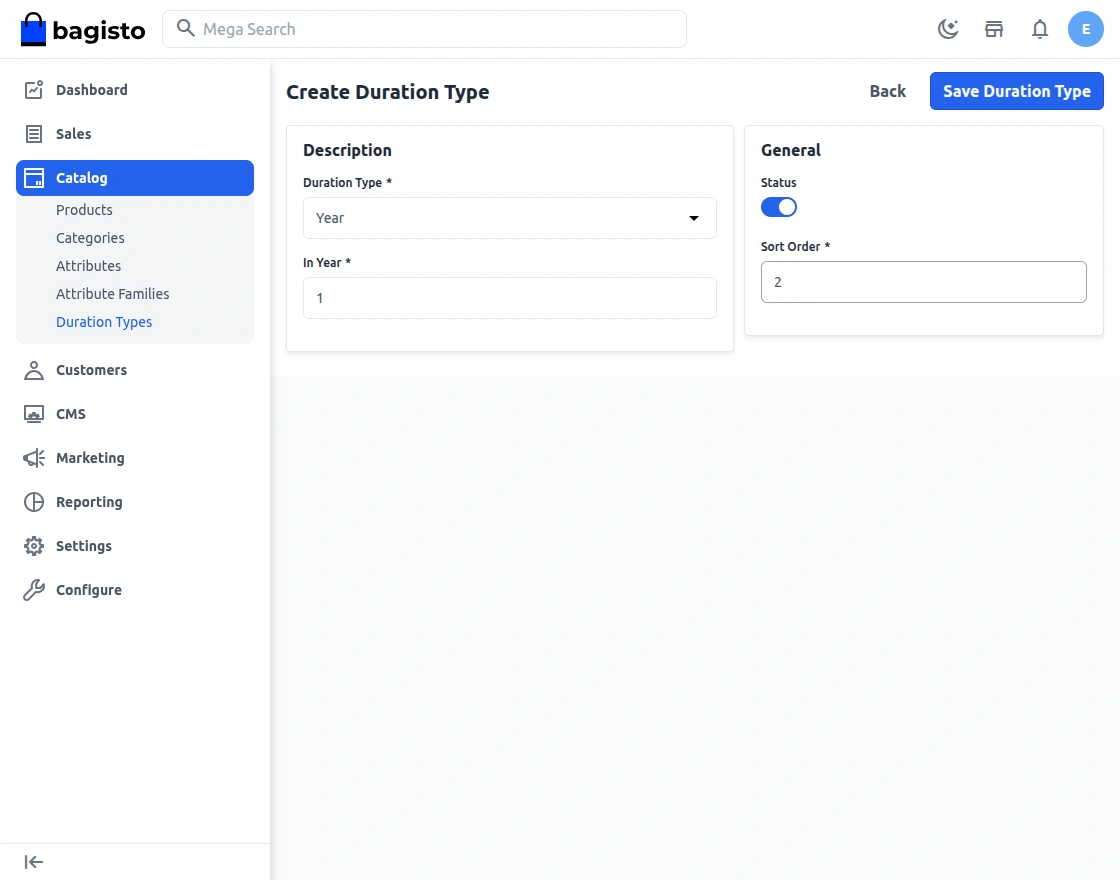Open the Duration Type dropdown

pos(510,218)
